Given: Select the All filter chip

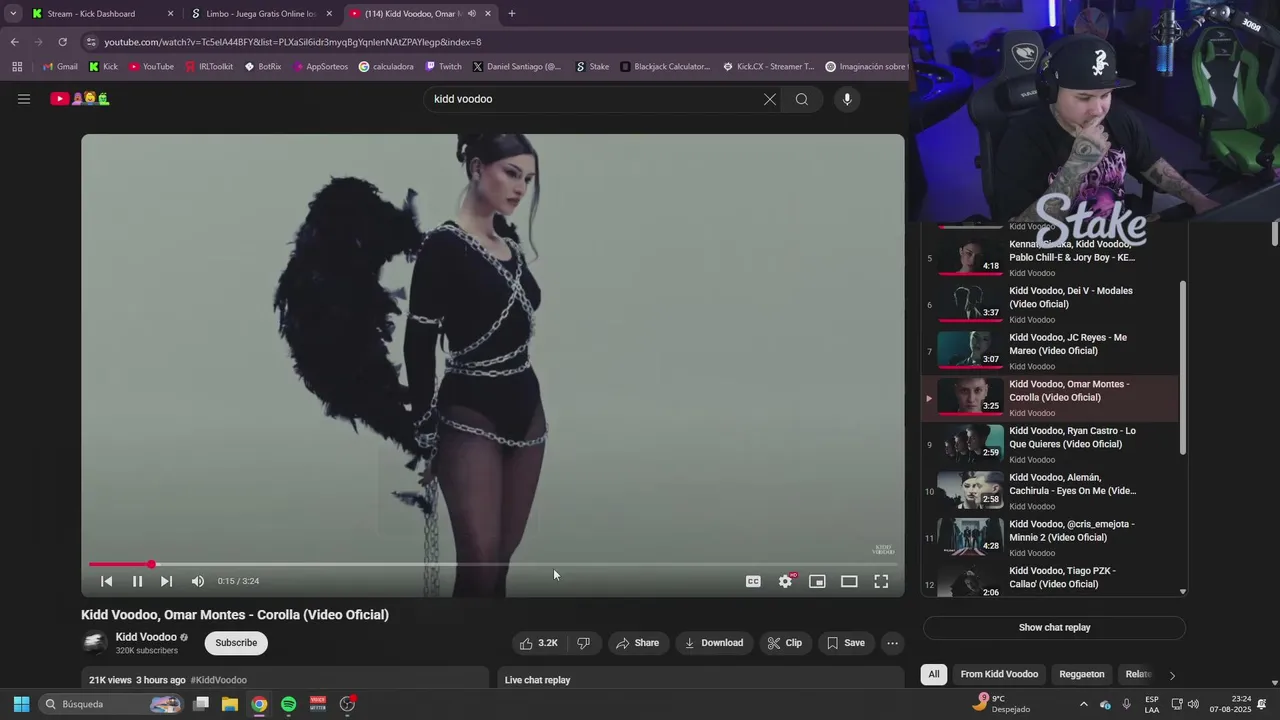Looking at the screenshot, I should (934, 674).
